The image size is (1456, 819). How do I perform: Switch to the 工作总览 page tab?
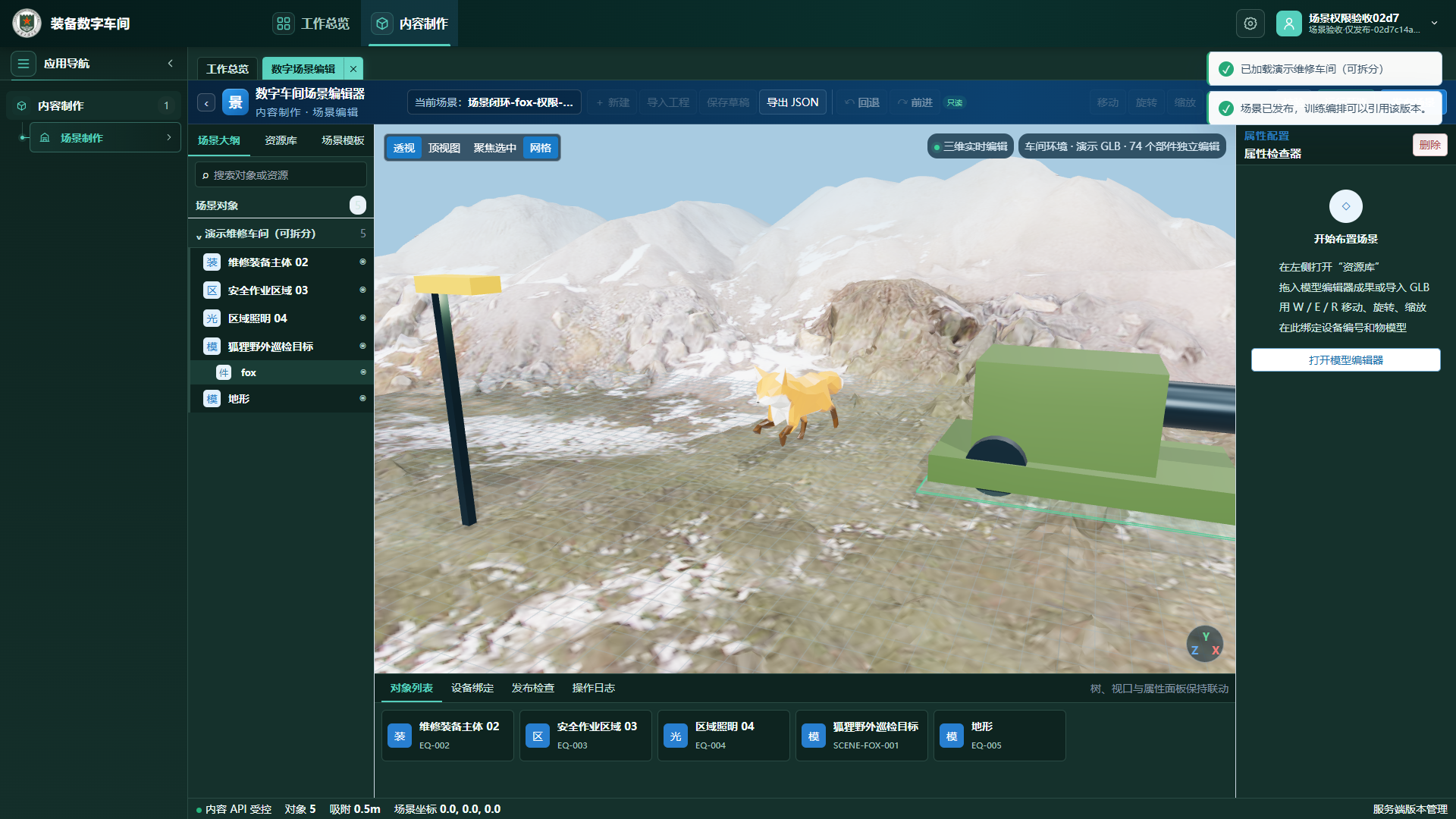227,69
